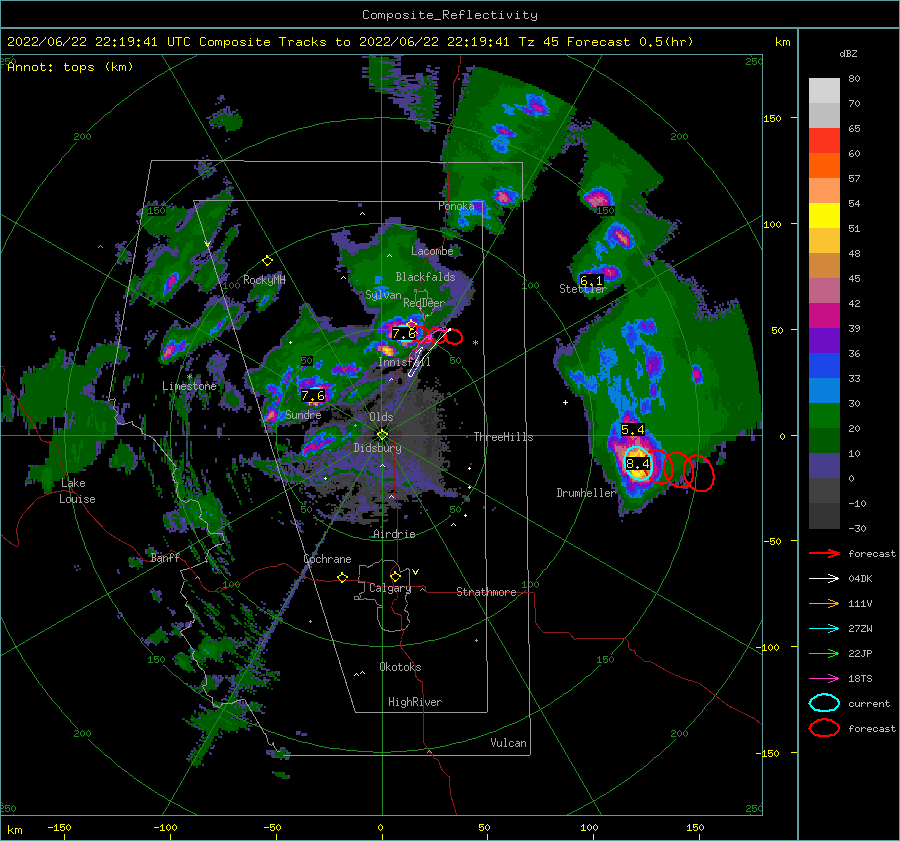Click the cyan current-storm ellipse around 8.4

click(638, 463)
